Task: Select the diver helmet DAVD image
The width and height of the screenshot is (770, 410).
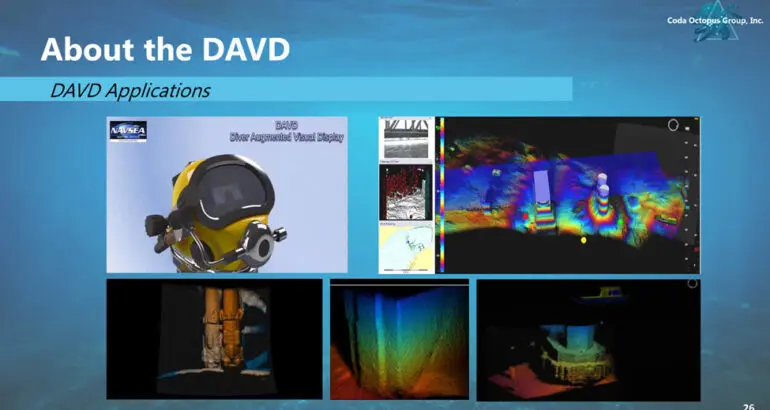Action: coord(227,195)
